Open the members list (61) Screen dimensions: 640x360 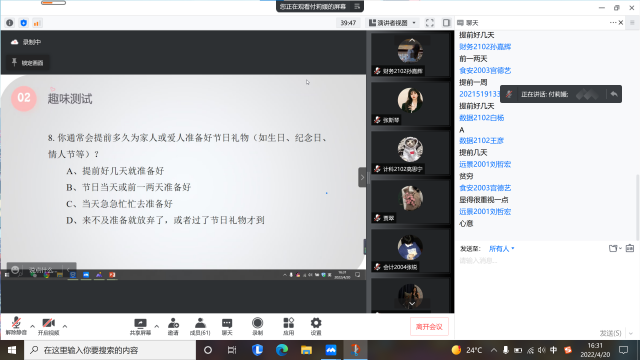click(x=200, y=327)
